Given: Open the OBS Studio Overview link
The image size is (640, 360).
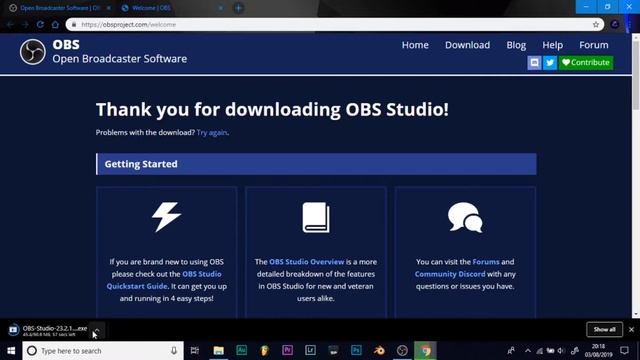Looking at the screenshot, I should [x=307, y=262].
